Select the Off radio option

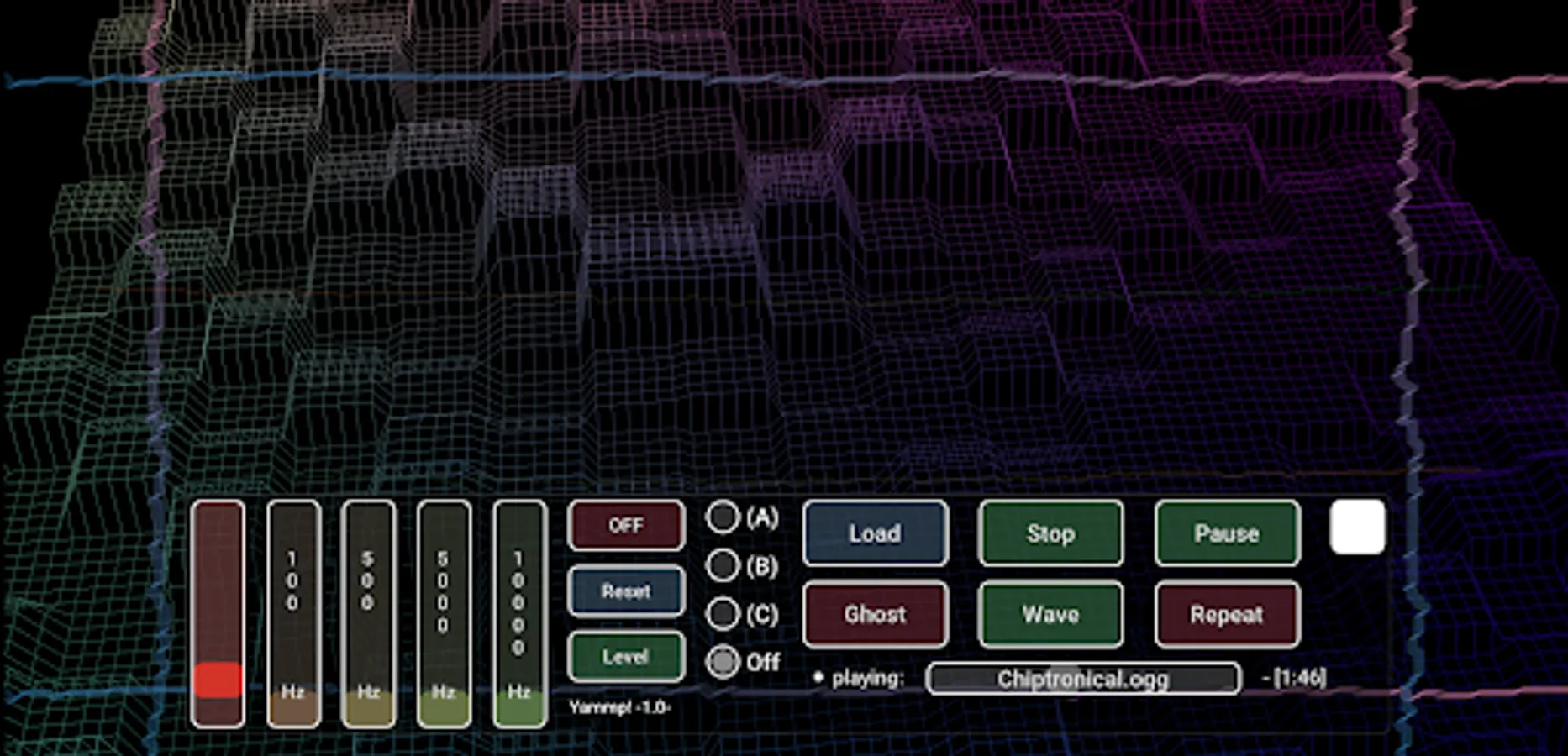723,662
